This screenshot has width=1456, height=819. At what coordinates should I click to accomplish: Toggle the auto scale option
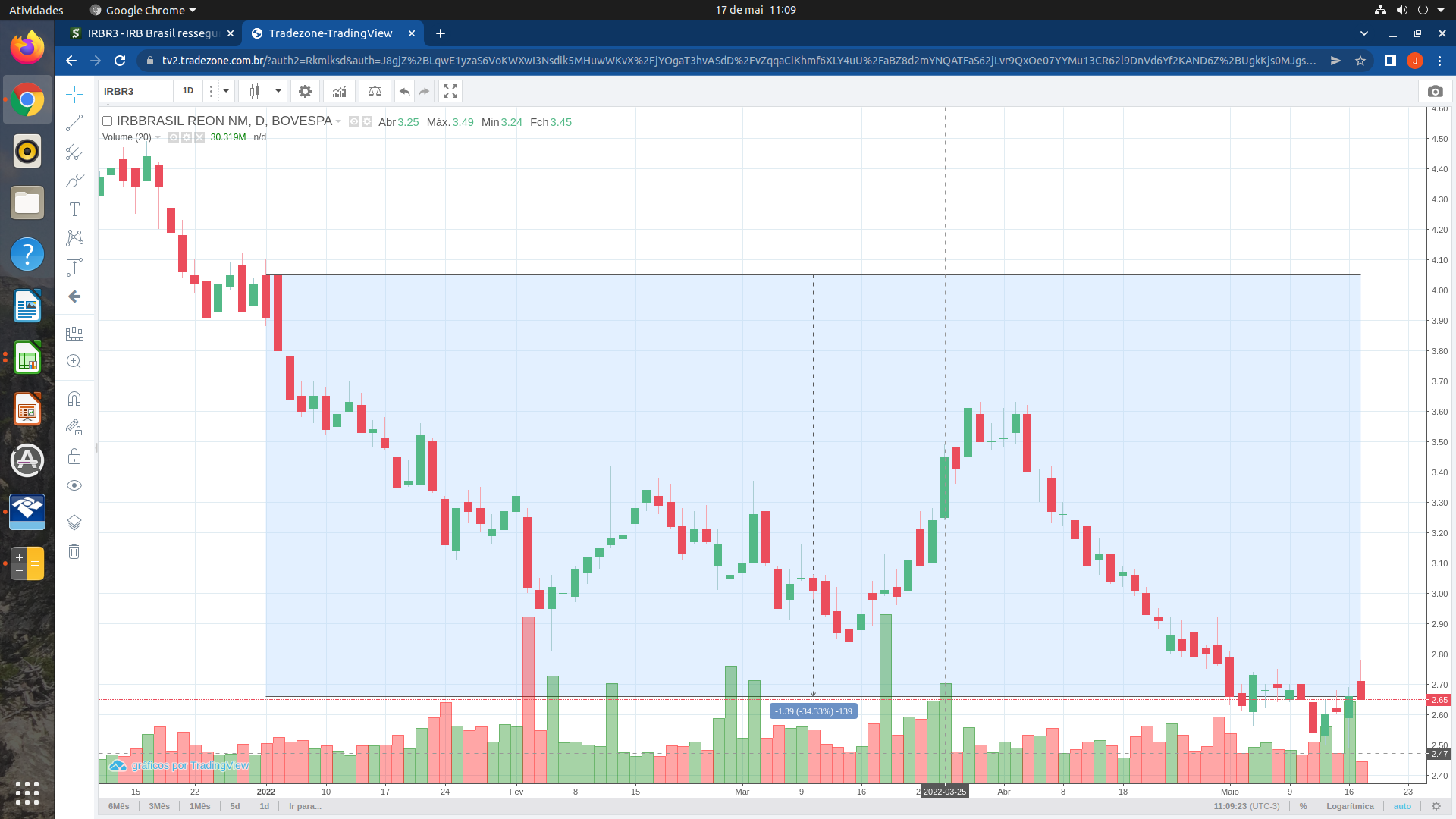[x=1402, y=806]
